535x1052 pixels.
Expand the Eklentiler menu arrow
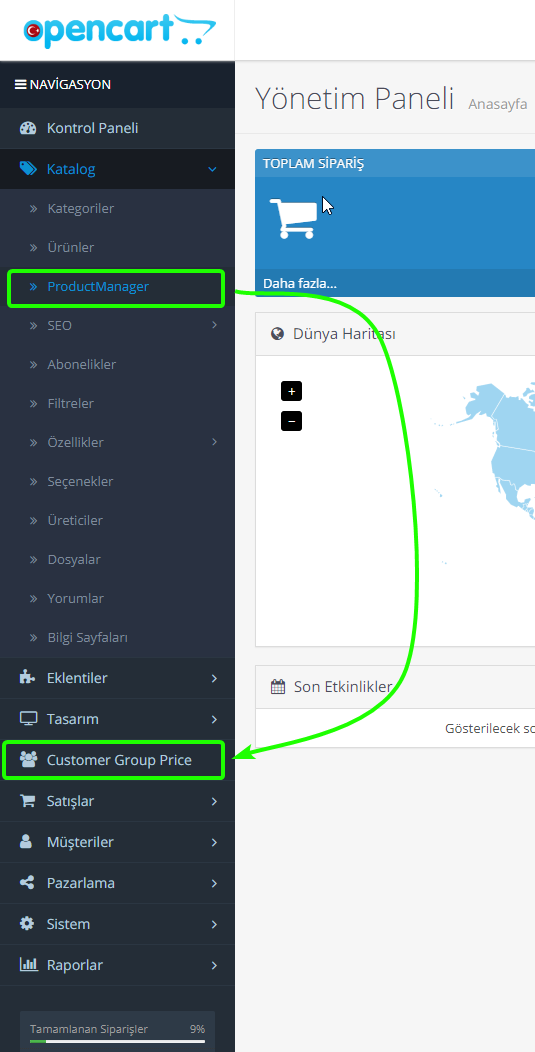click(x=214, y=678)
